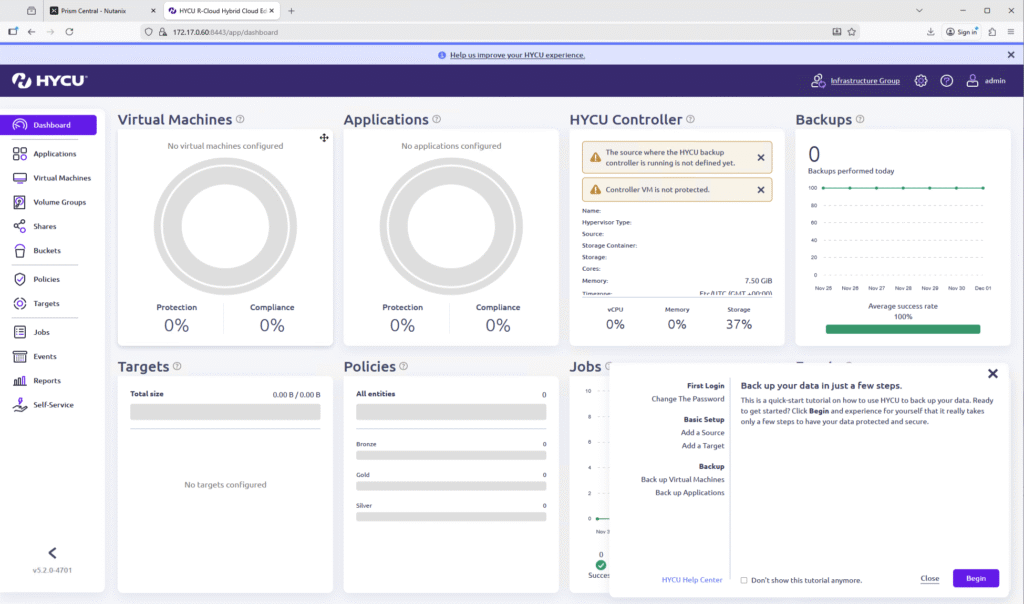Close the quick-start tutorial dialog with X

[992, 373]
